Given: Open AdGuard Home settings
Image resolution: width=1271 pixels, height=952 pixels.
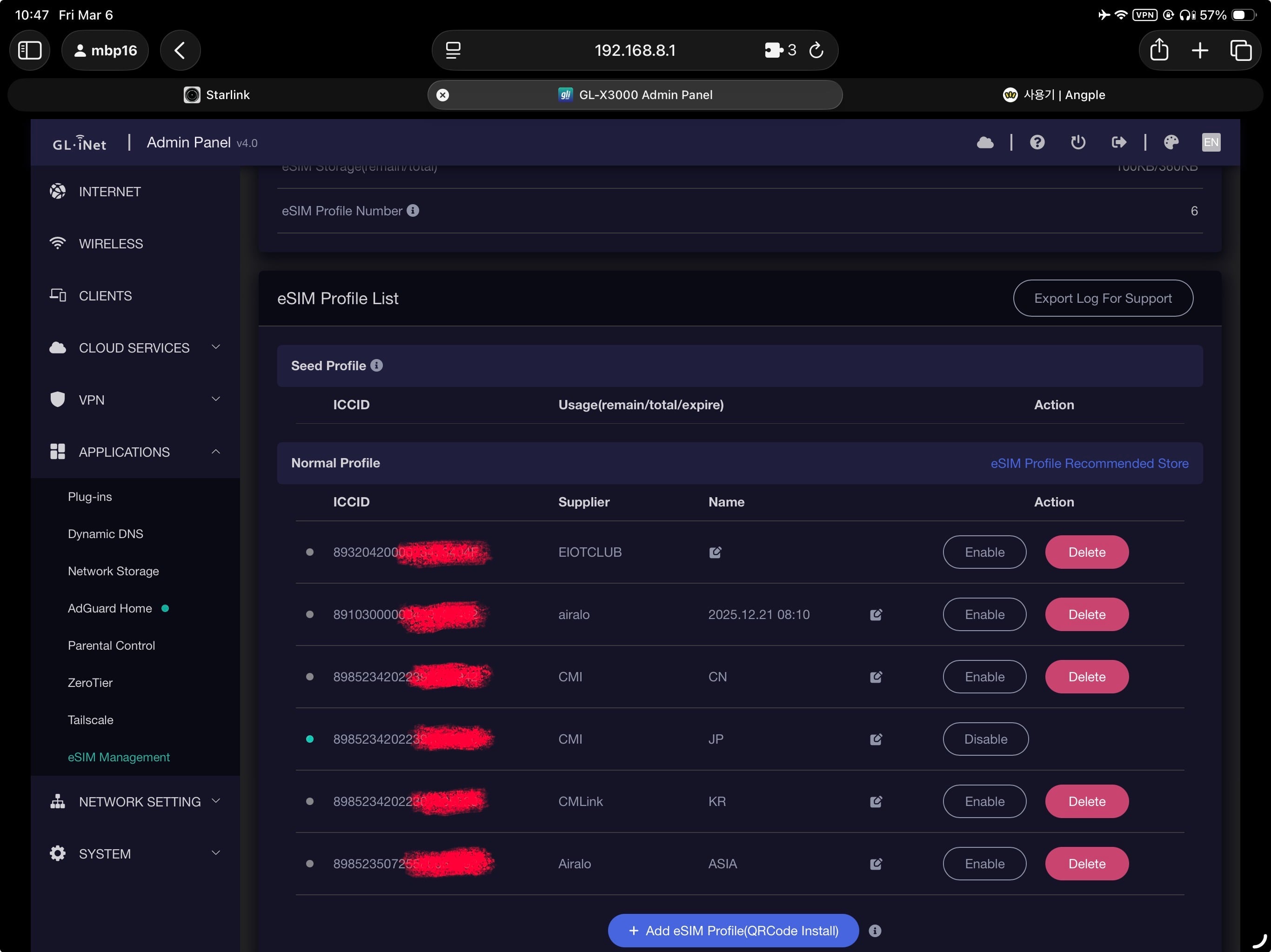Looking at the screenshot, I should pyautogui.click(x=110, y=608).
